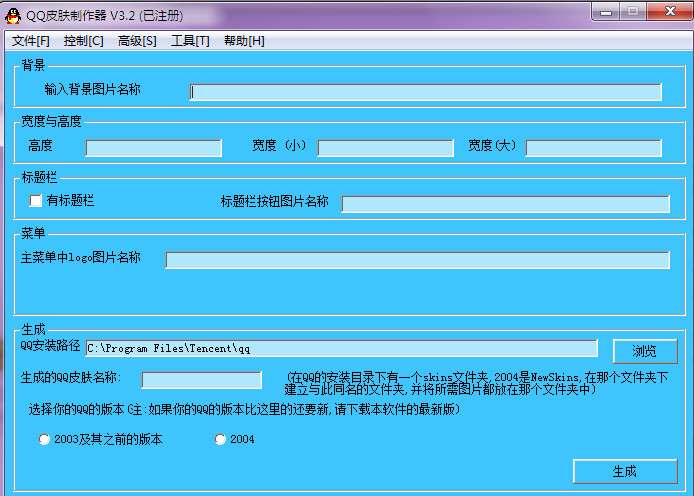Select the 2003及其之前的版本 radio button
The height and width of the screenshot is (496, 694).
(44, 439)
